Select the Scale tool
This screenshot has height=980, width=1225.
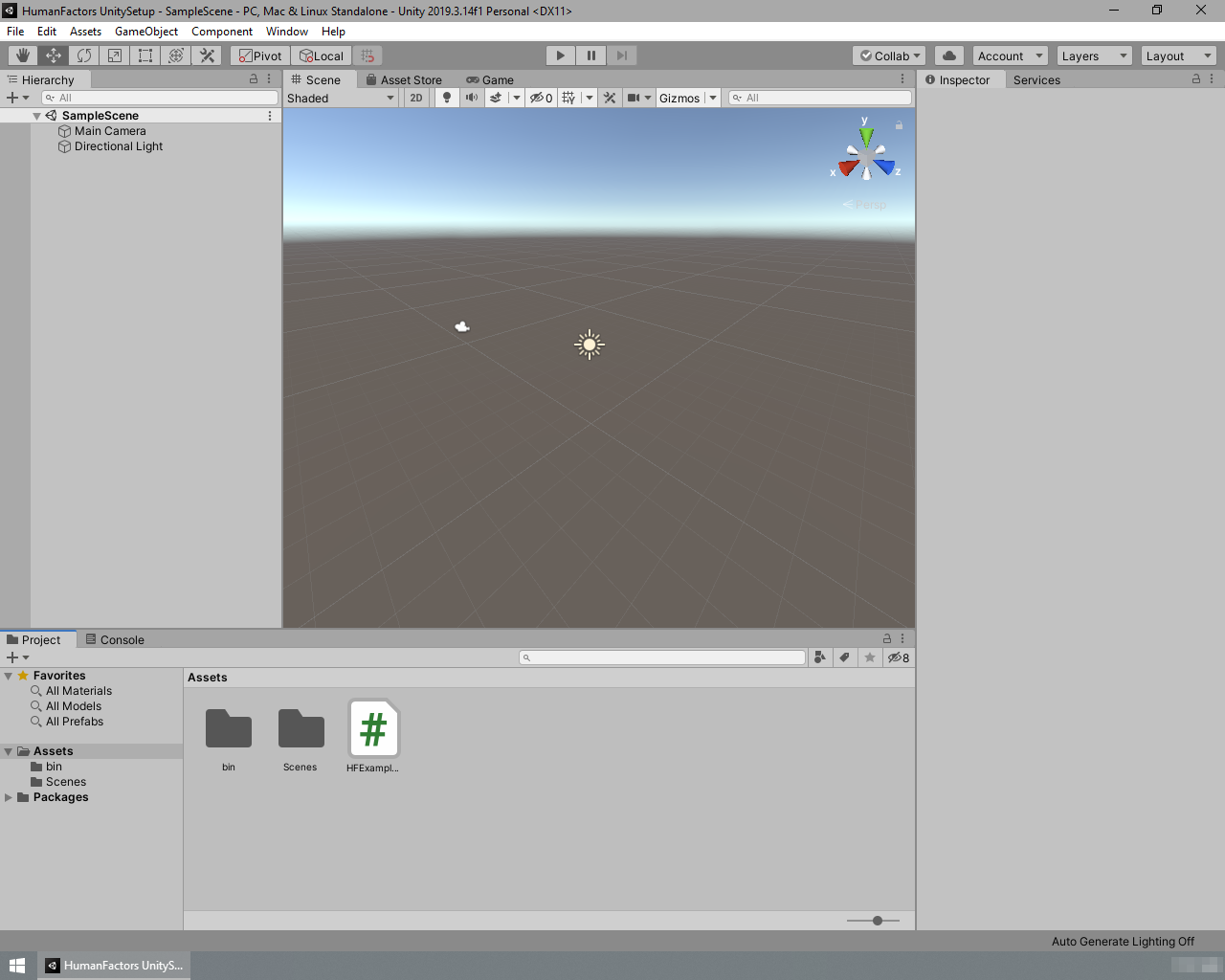pyautogui.click(x=115, y=56)
